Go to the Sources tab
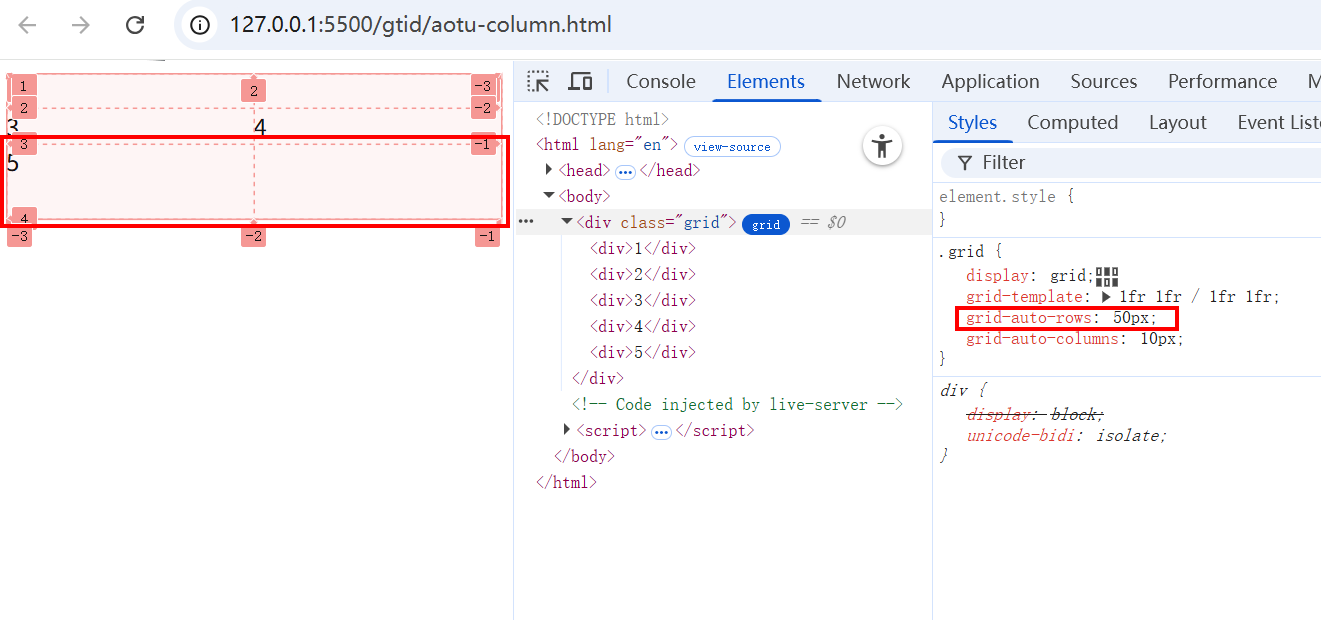This screenshot has width=1321, height=620. click(1103, 82)
